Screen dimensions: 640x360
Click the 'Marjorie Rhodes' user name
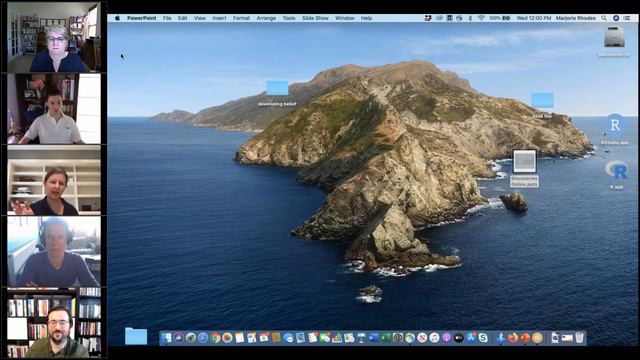(576, 18)
